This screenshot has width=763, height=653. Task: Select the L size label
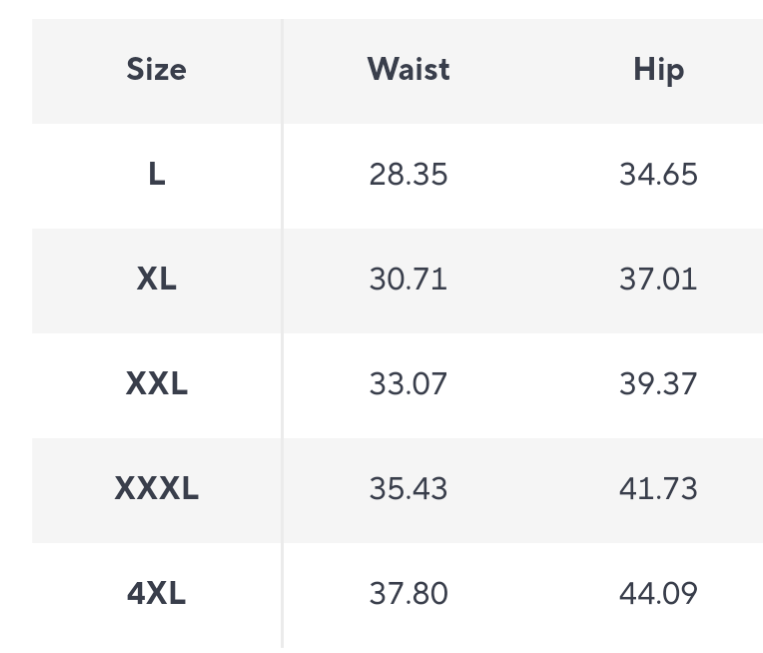tap(156, 175)
